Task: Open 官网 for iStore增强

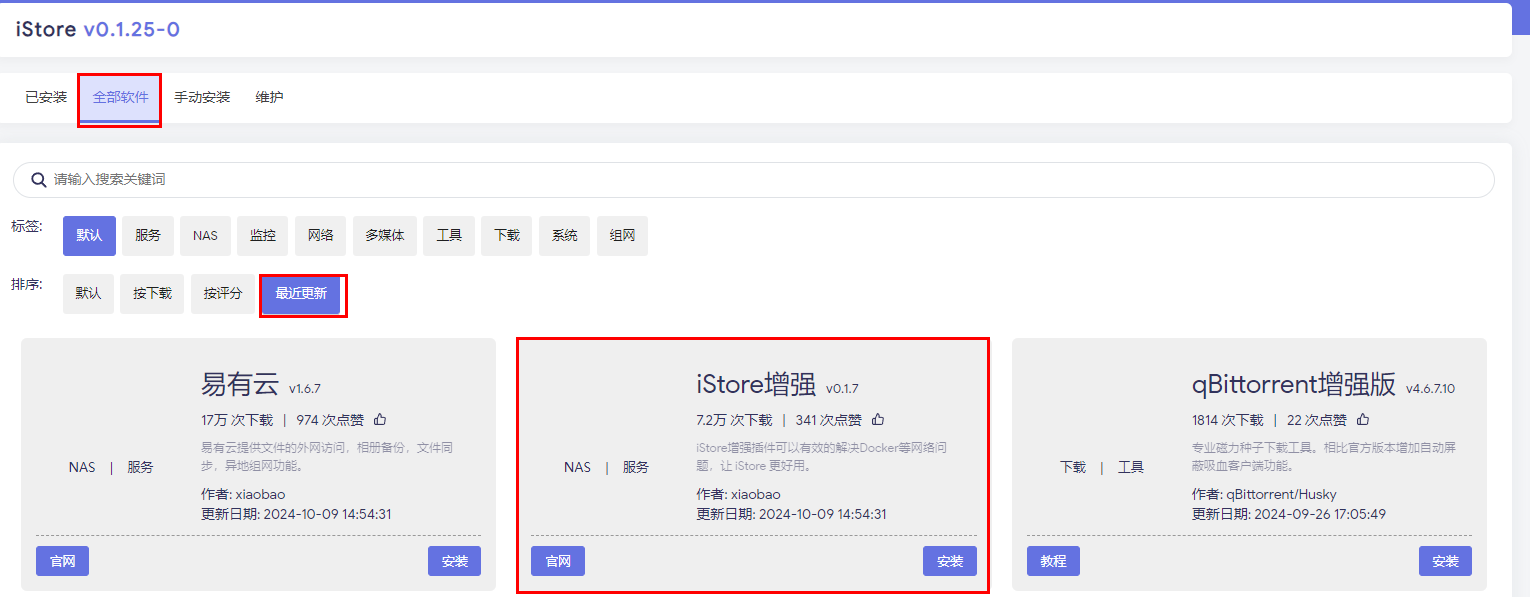Action: pos(558,561)
